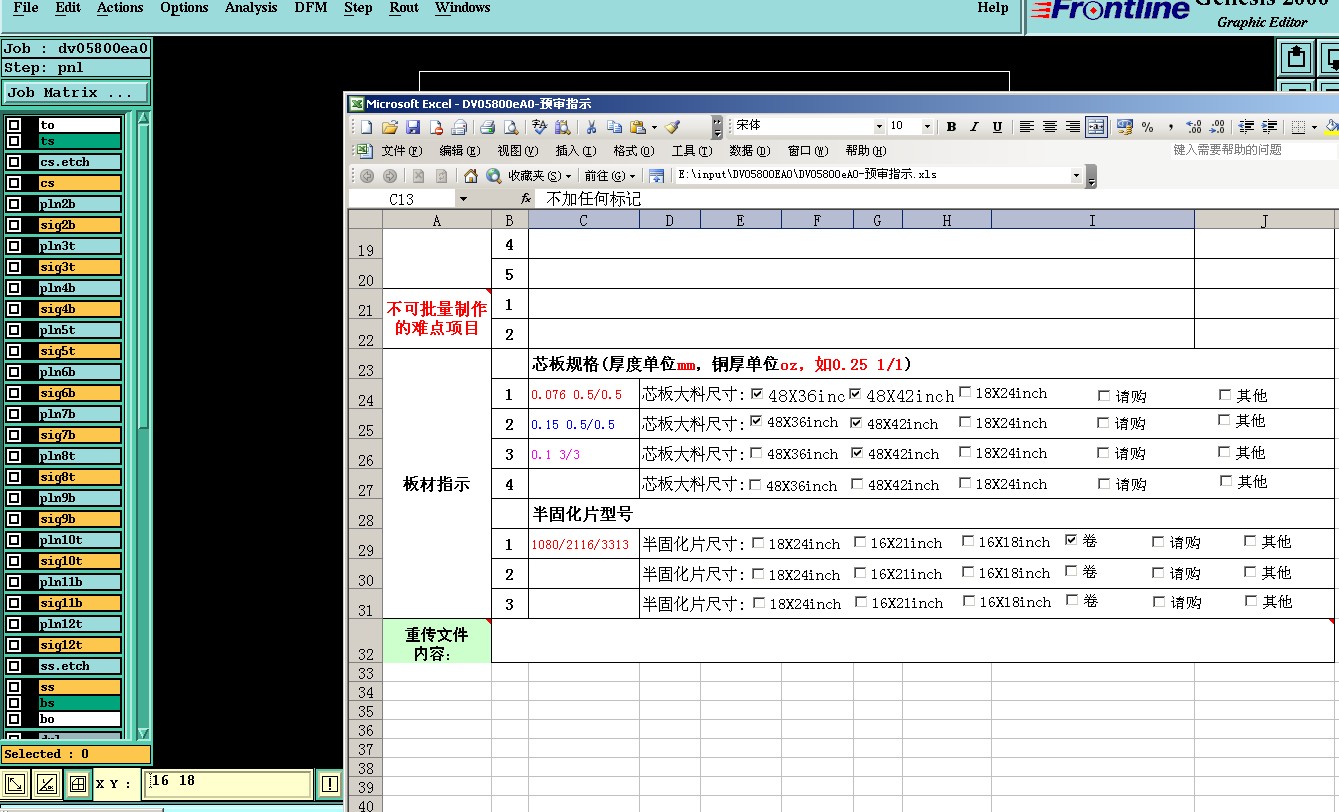Viewport: 1339px width, 812px height.
Task: Toggle Bold formatting in Excel
Action: click(952, 127)
